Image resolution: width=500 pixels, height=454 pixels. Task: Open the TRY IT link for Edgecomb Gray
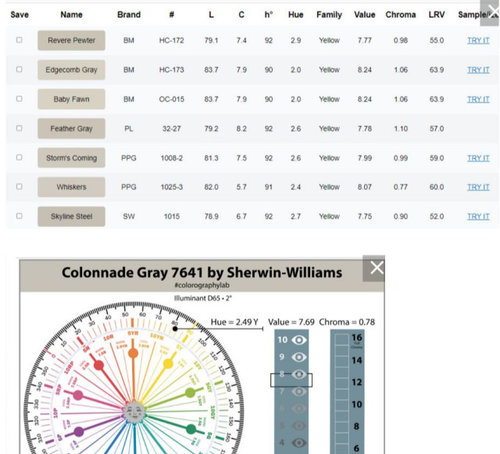click(478, 70)
